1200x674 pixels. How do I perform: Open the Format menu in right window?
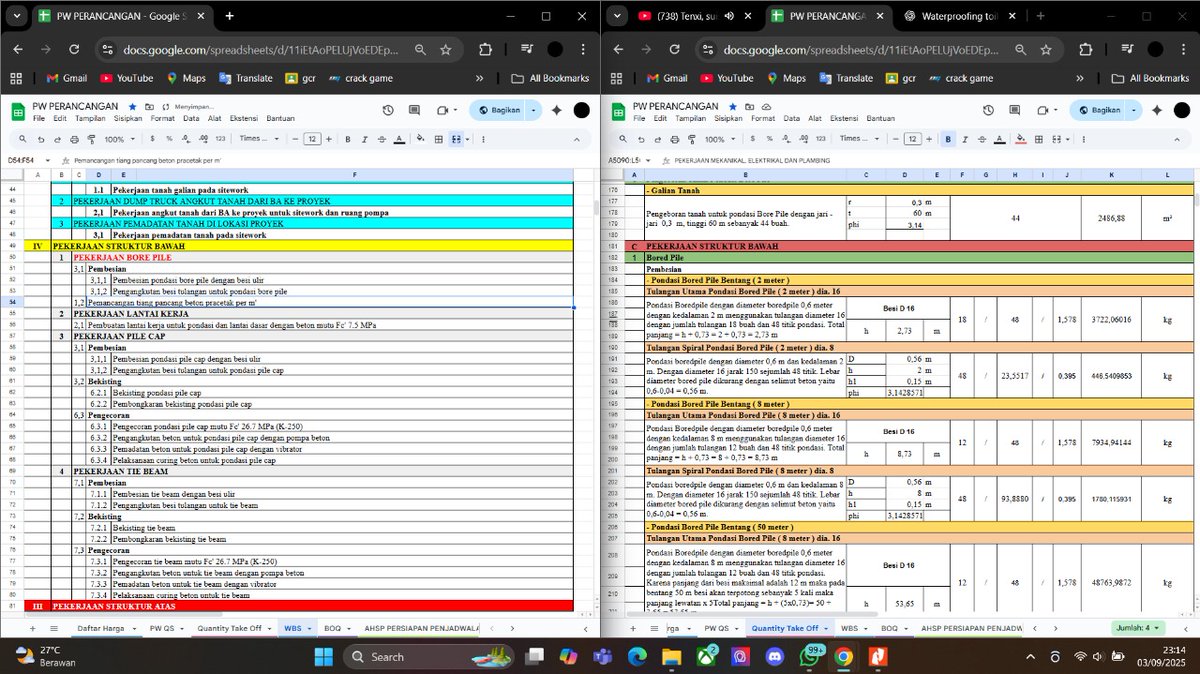point(763,118)
